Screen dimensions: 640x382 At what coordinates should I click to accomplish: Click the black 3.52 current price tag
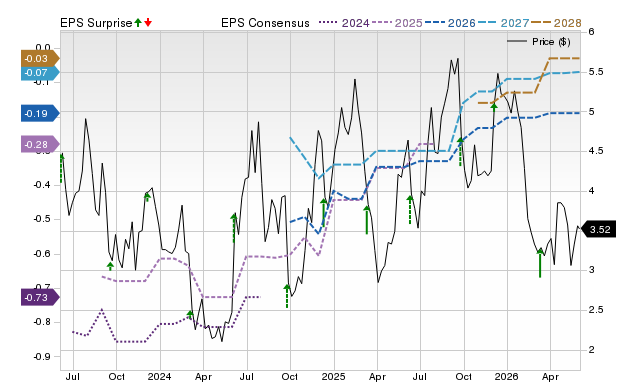[x=598, y=229]
